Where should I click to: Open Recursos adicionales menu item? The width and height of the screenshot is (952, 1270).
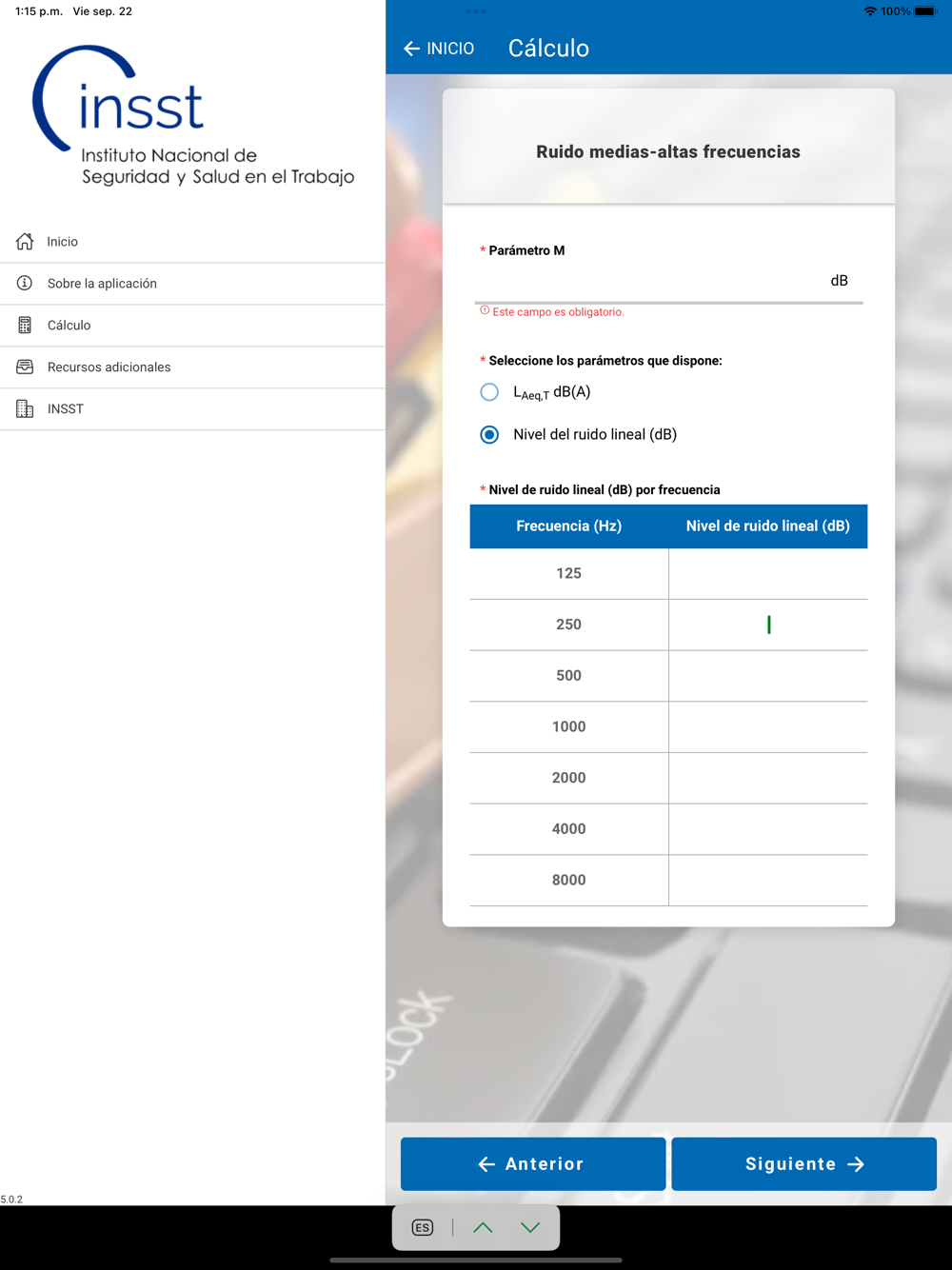tap(192, 367)
